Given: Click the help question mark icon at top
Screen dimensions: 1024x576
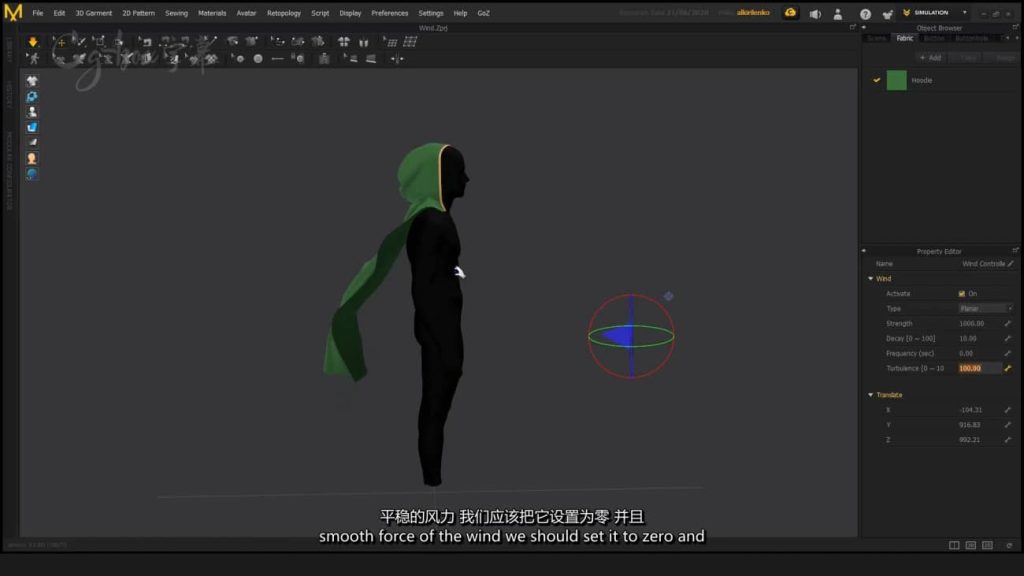Looking at the screenshot, I should (865, 13).
